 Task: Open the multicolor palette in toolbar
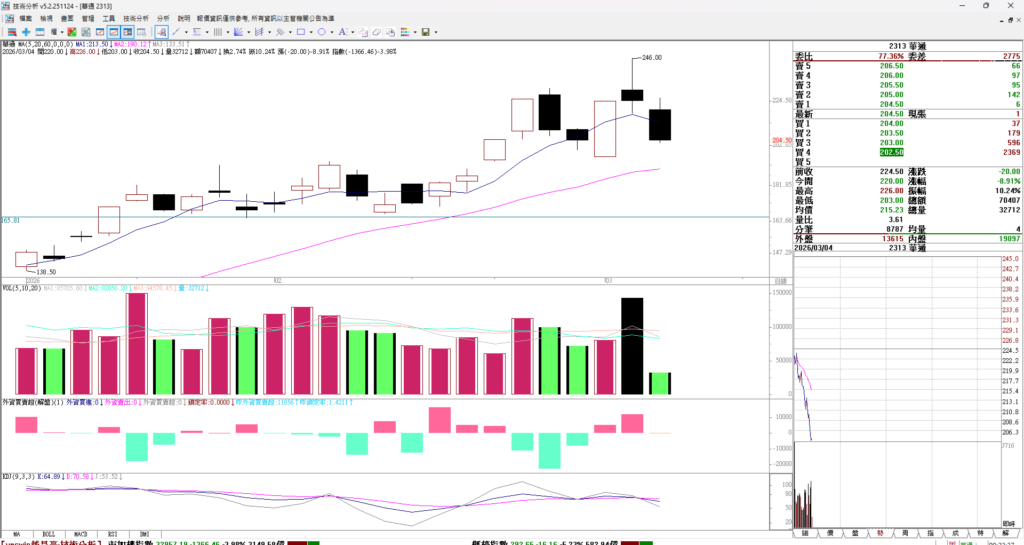pyautogui.click(x=405, y=32)
